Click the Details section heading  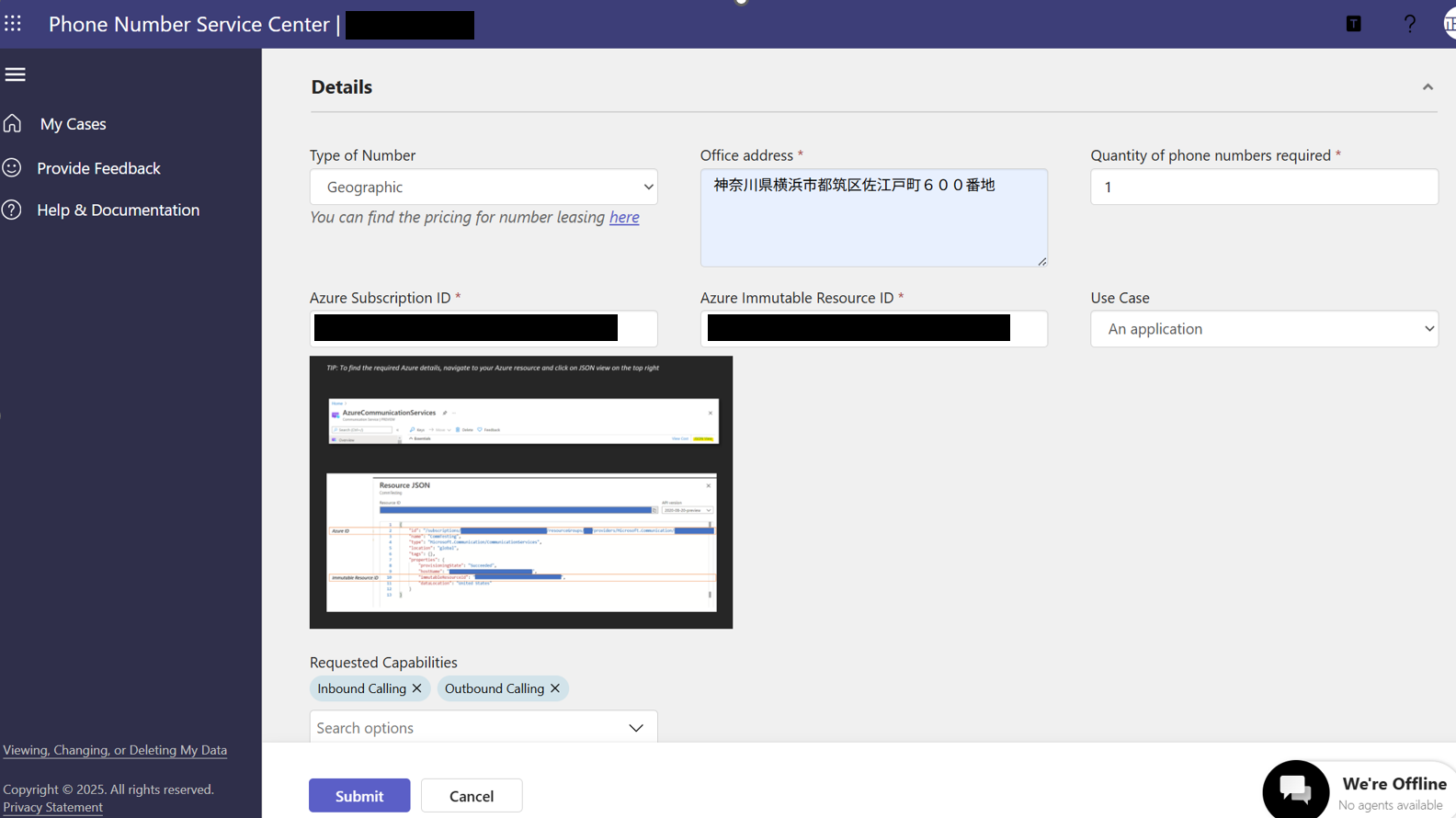point(342,87)
